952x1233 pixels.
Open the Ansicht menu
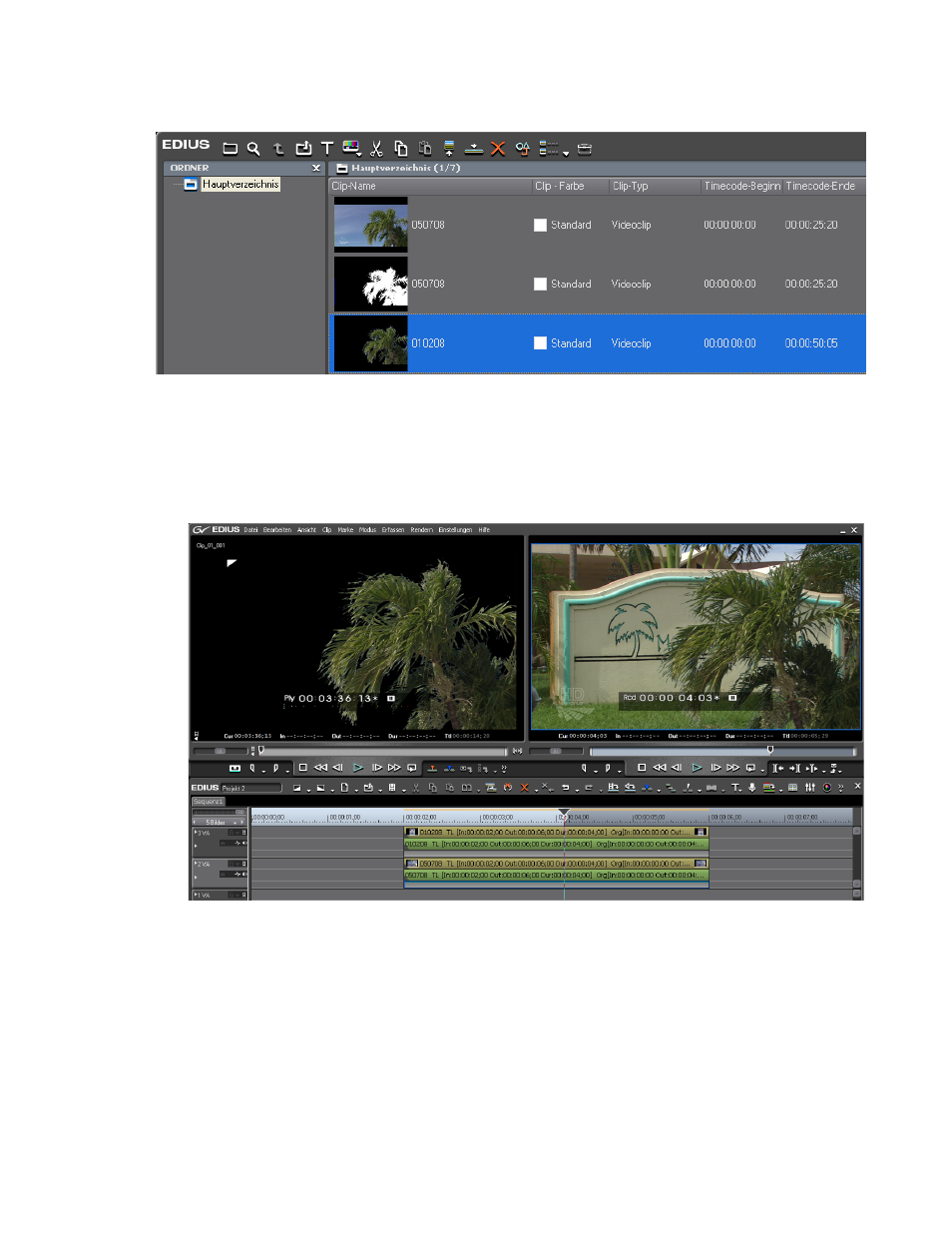pos(306,530)
